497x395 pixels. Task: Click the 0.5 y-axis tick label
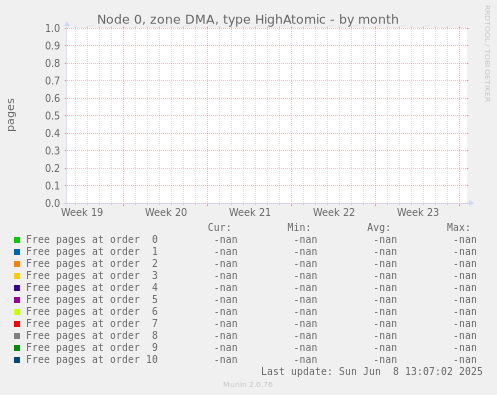coord(53,116)
